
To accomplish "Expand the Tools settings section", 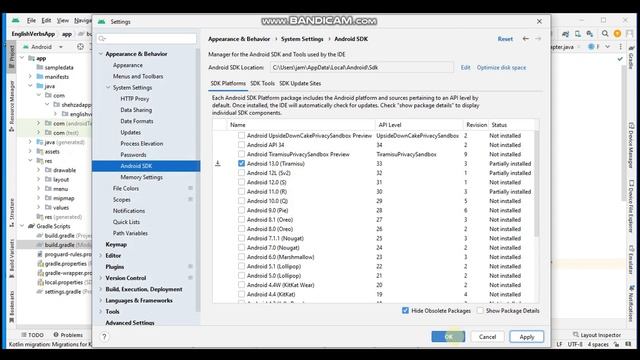I will [x=101, y=311].
